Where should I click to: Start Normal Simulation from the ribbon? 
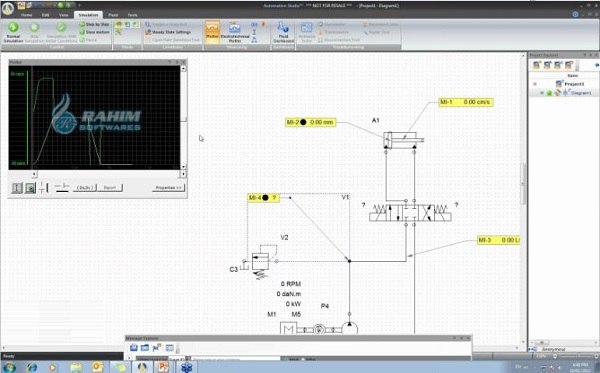coord(13,32)
